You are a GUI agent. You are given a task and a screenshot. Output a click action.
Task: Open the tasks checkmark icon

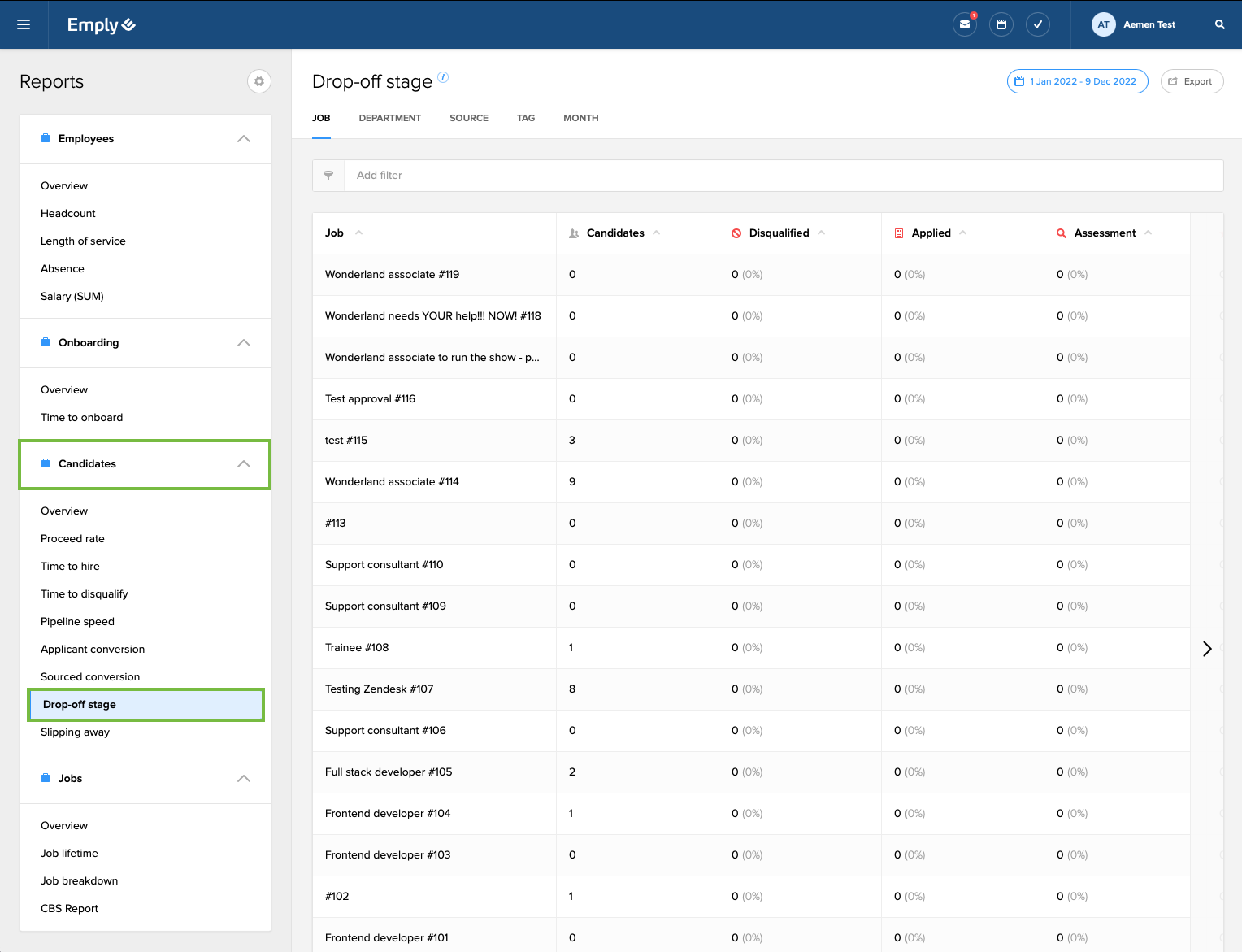1038,24
